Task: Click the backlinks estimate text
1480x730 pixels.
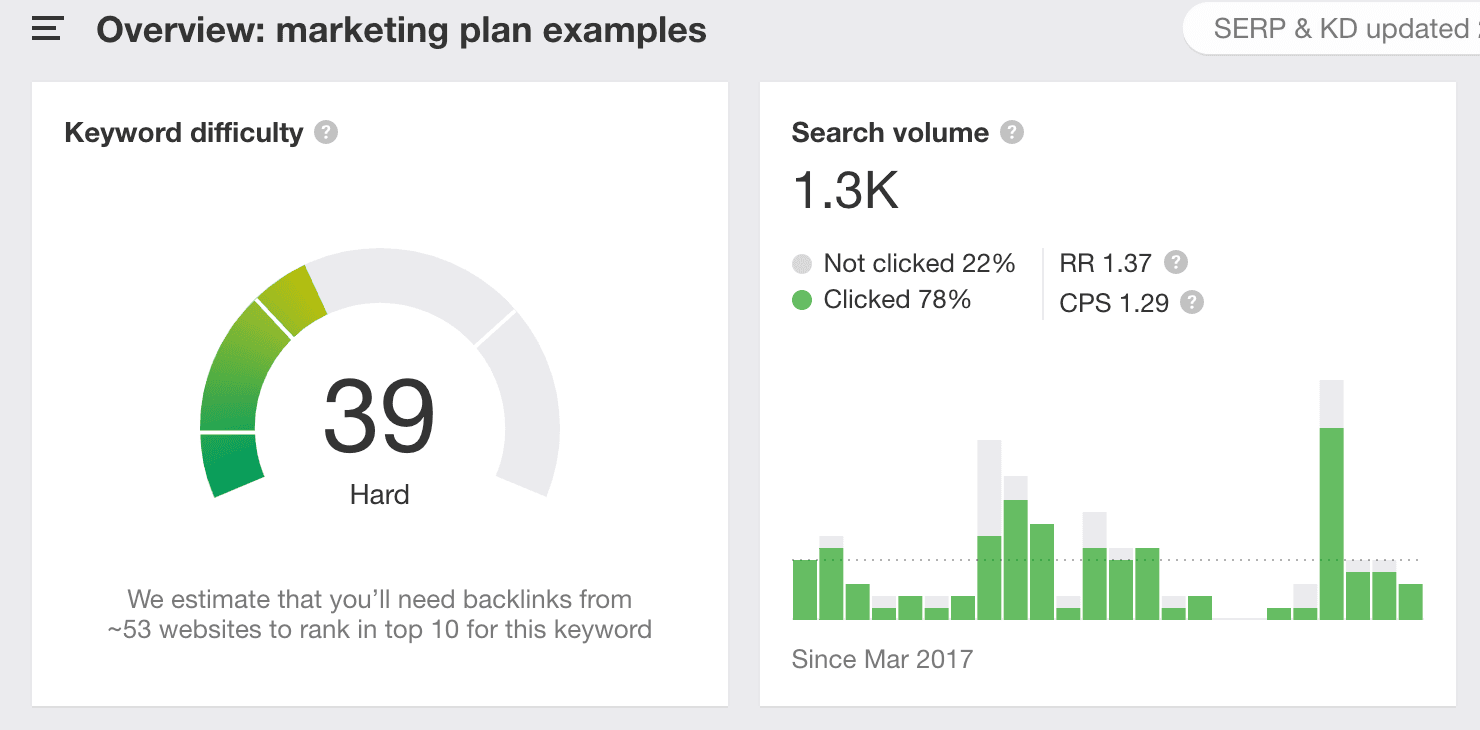Action: pyautogui.click(x=379, y=614)
